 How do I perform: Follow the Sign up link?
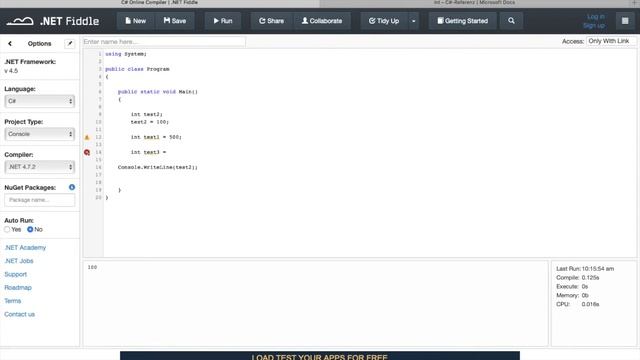(x=594, y=26)
